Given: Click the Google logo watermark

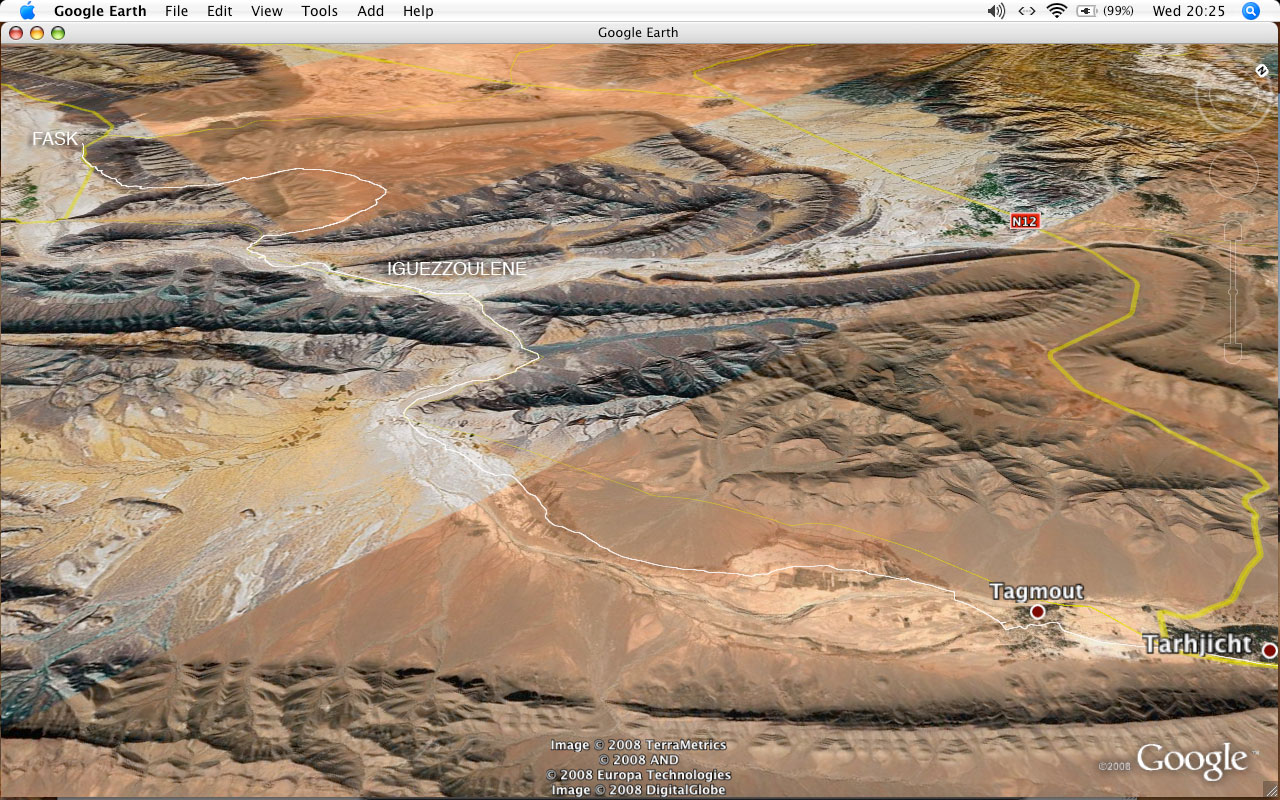Looking at the screenshot, I should (1191, 760).
